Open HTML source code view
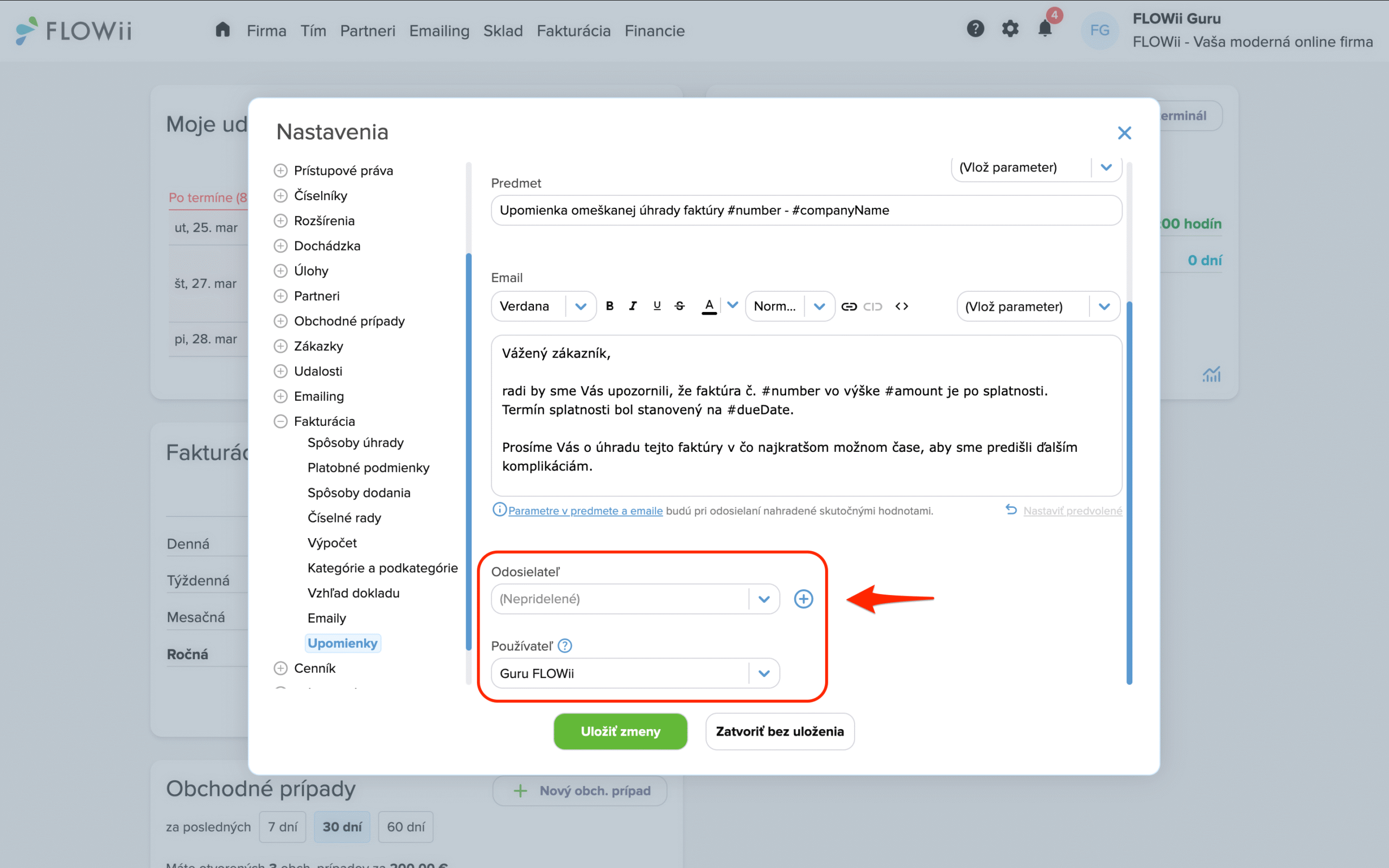The width and height of the screenshot is (1389, 868). [901, 307]
